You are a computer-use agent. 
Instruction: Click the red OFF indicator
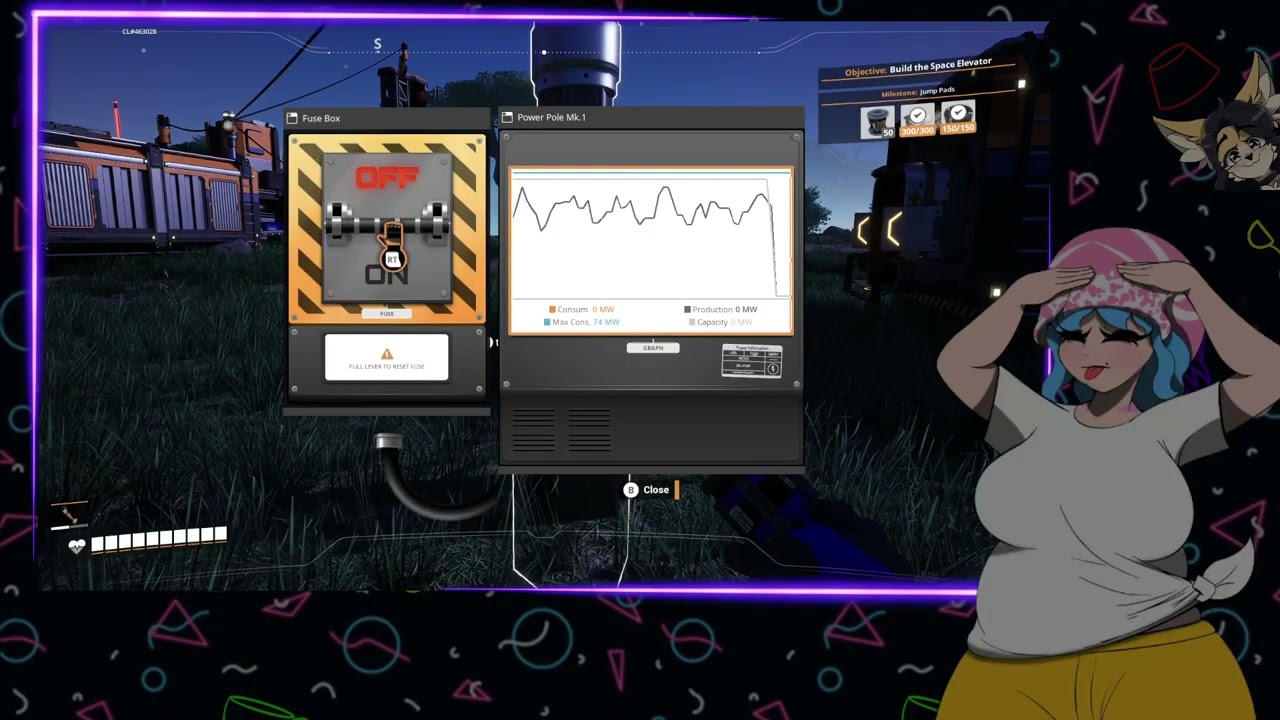coord(387,178)
